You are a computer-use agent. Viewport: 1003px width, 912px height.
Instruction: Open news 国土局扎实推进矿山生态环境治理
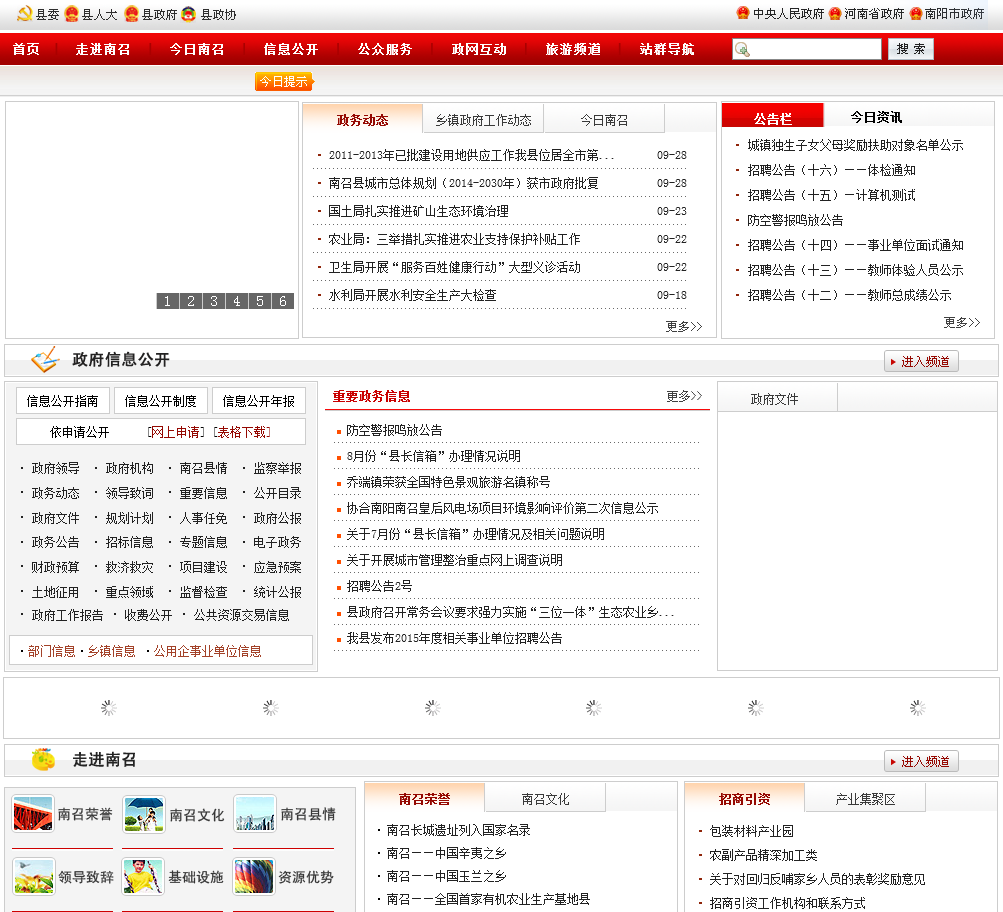pyautogui.click(x=418, y=211)
